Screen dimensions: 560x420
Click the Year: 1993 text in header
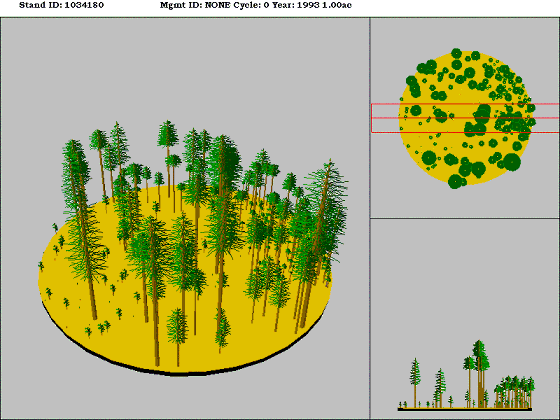point(296,5)
